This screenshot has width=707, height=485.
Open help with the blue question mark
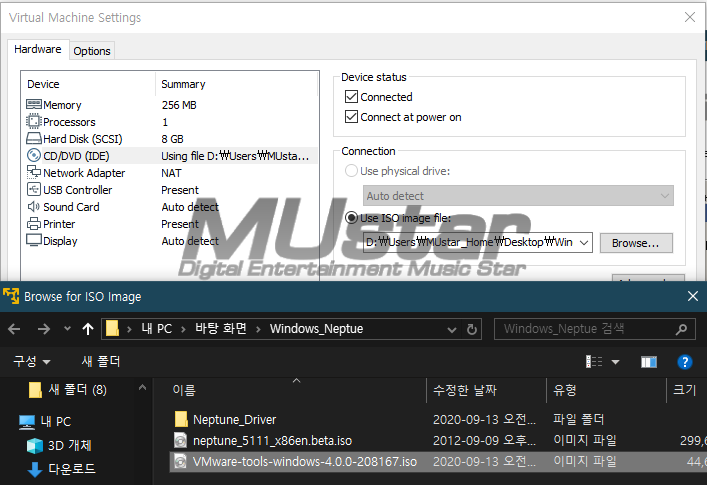[x=684, y=361]
